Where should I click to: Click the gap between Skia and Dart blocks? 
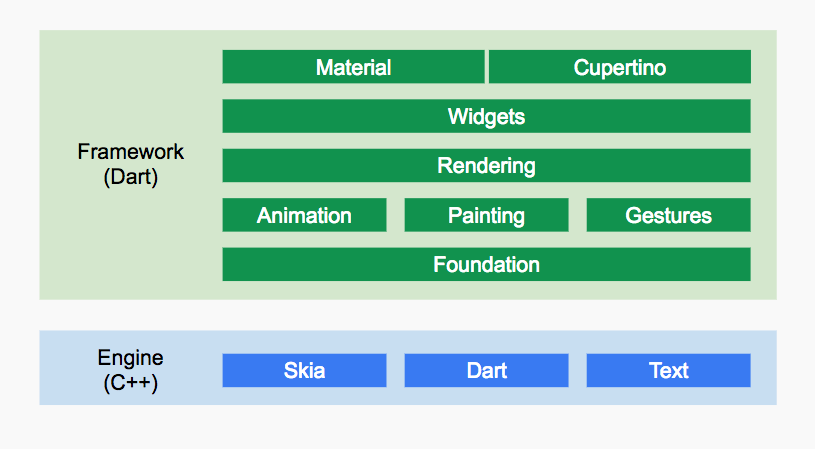(x=395, y=370)
